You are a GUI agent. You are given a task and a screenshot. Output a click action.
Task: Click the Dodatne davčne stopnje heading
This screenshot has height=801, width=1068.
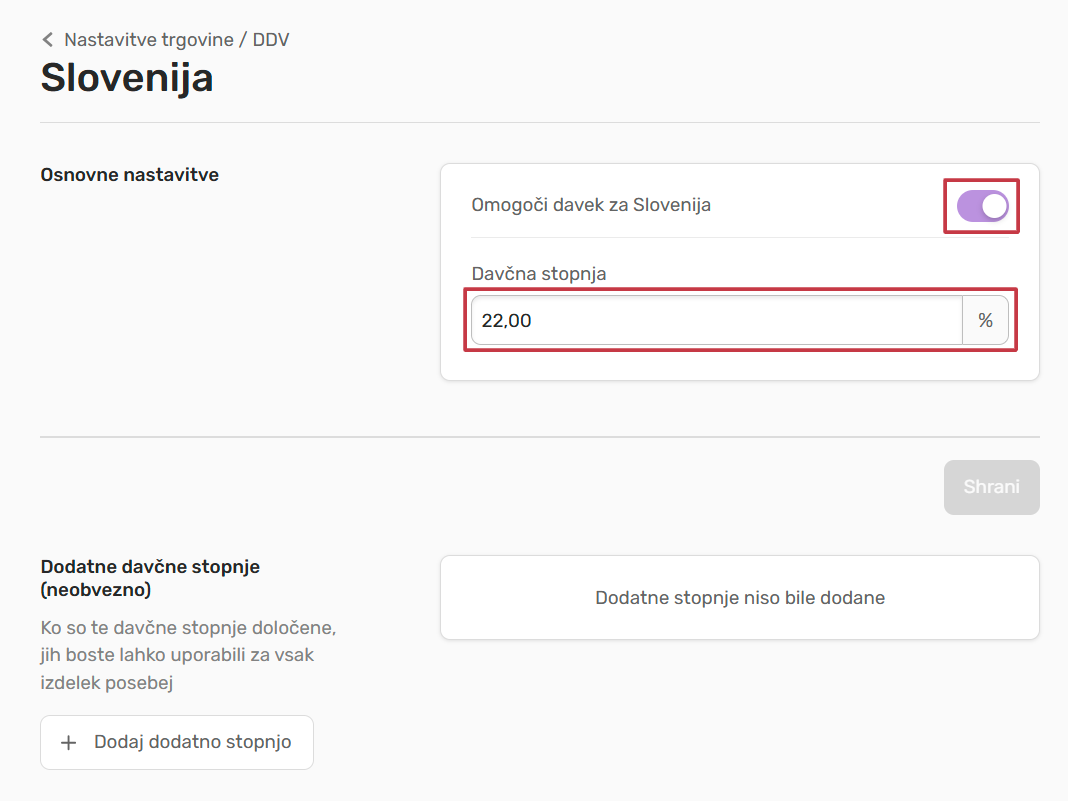point(150,566)
